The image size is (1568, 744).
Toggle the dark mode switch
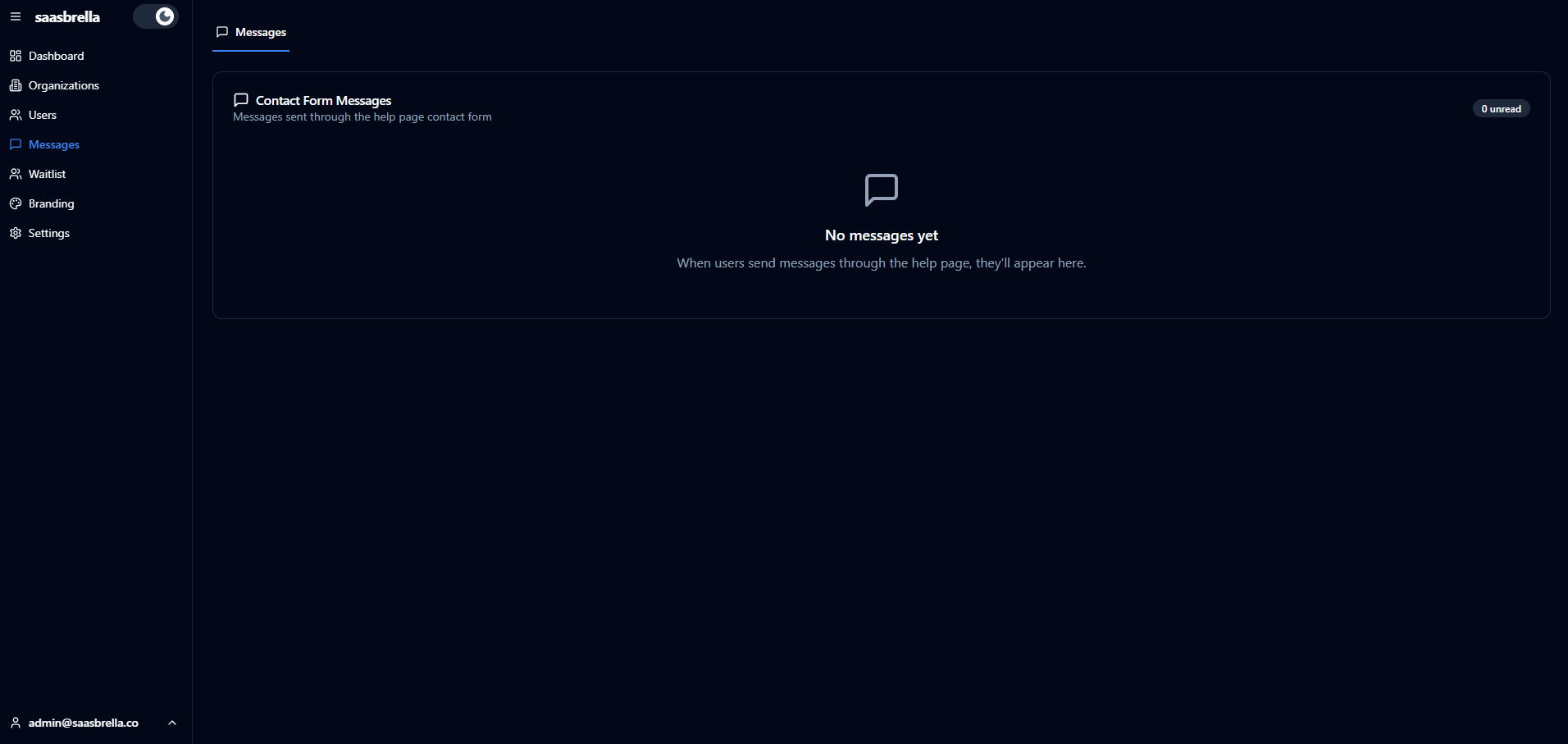click(x=156, y=16)
